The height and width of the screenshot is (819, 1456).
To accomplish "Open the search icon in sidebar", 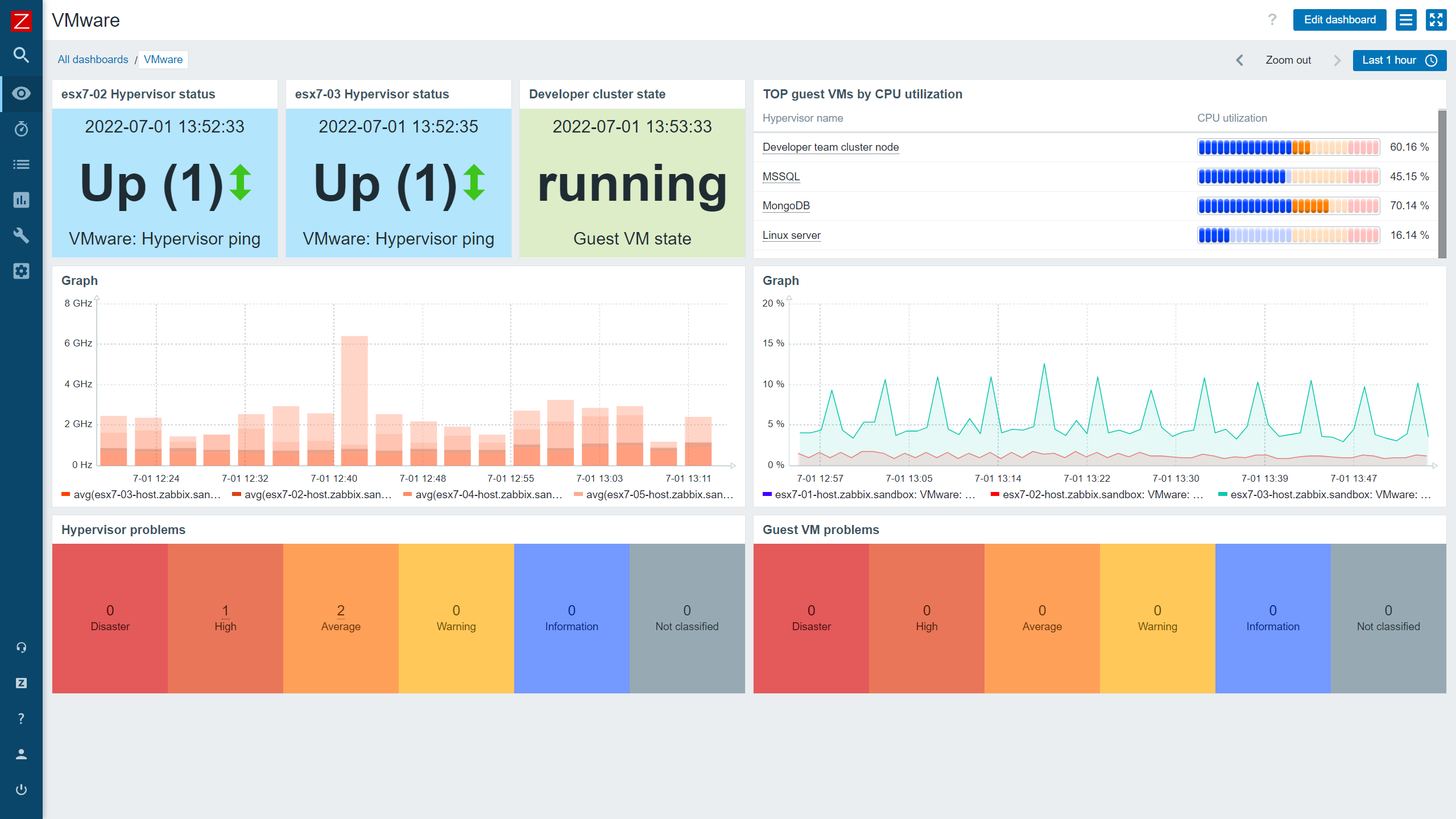I will click(21, 55).
